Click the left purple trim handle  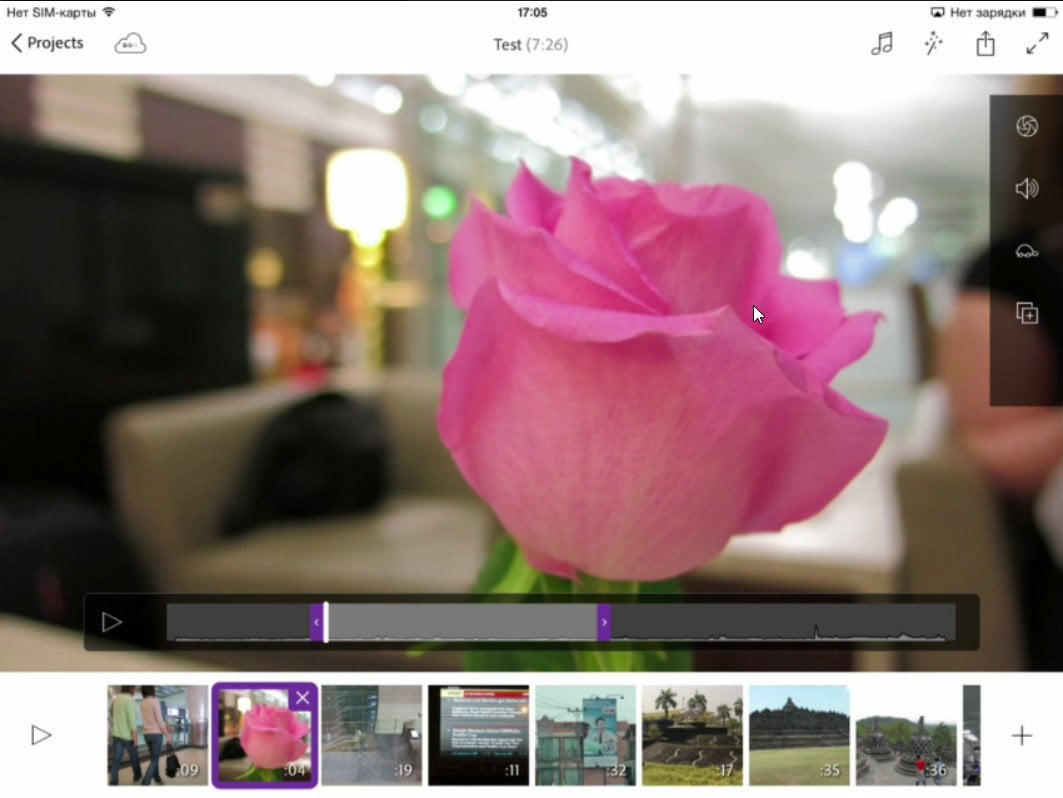point(316,622)
